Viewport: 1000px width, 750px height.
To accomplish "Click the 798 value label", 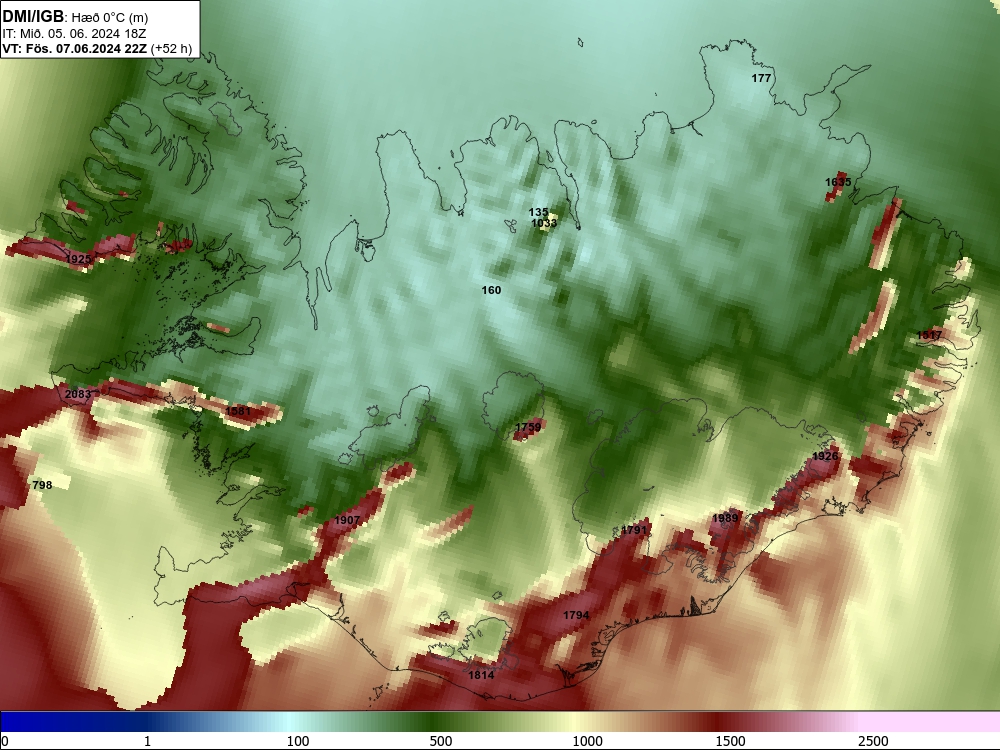I will point(42,485).
